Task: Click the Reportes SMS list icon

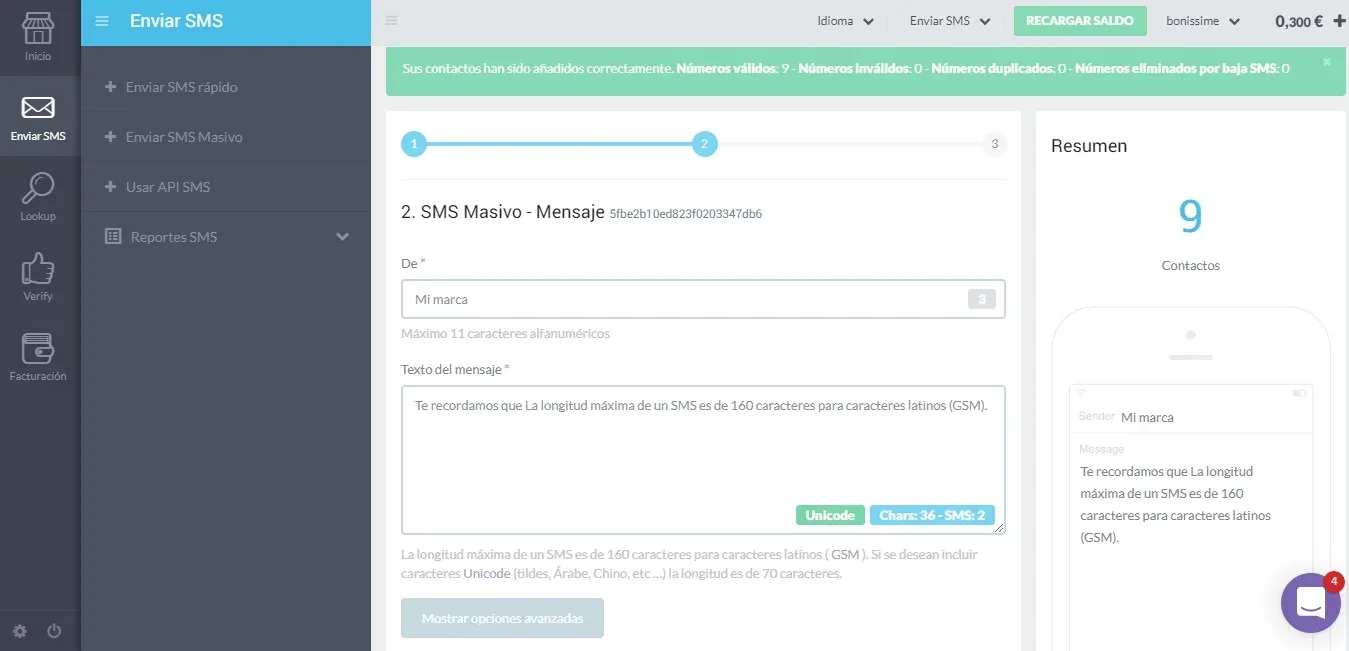Action: [112, 237]
